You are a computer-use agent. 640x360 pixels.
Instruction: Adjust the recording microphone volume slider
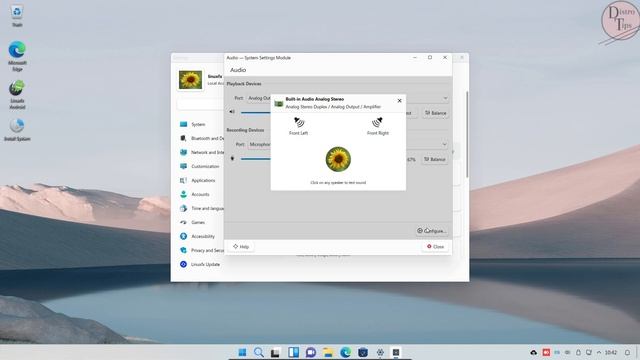tap(256, 159)
